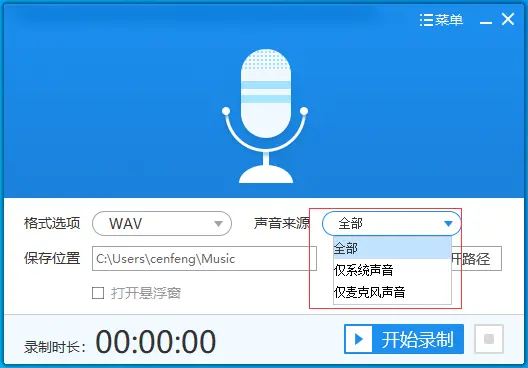Image resolution: width=528 pixels, height=368 pixels.
Task: Select 全部 in the sound source list
Action: tap(392, 248)
